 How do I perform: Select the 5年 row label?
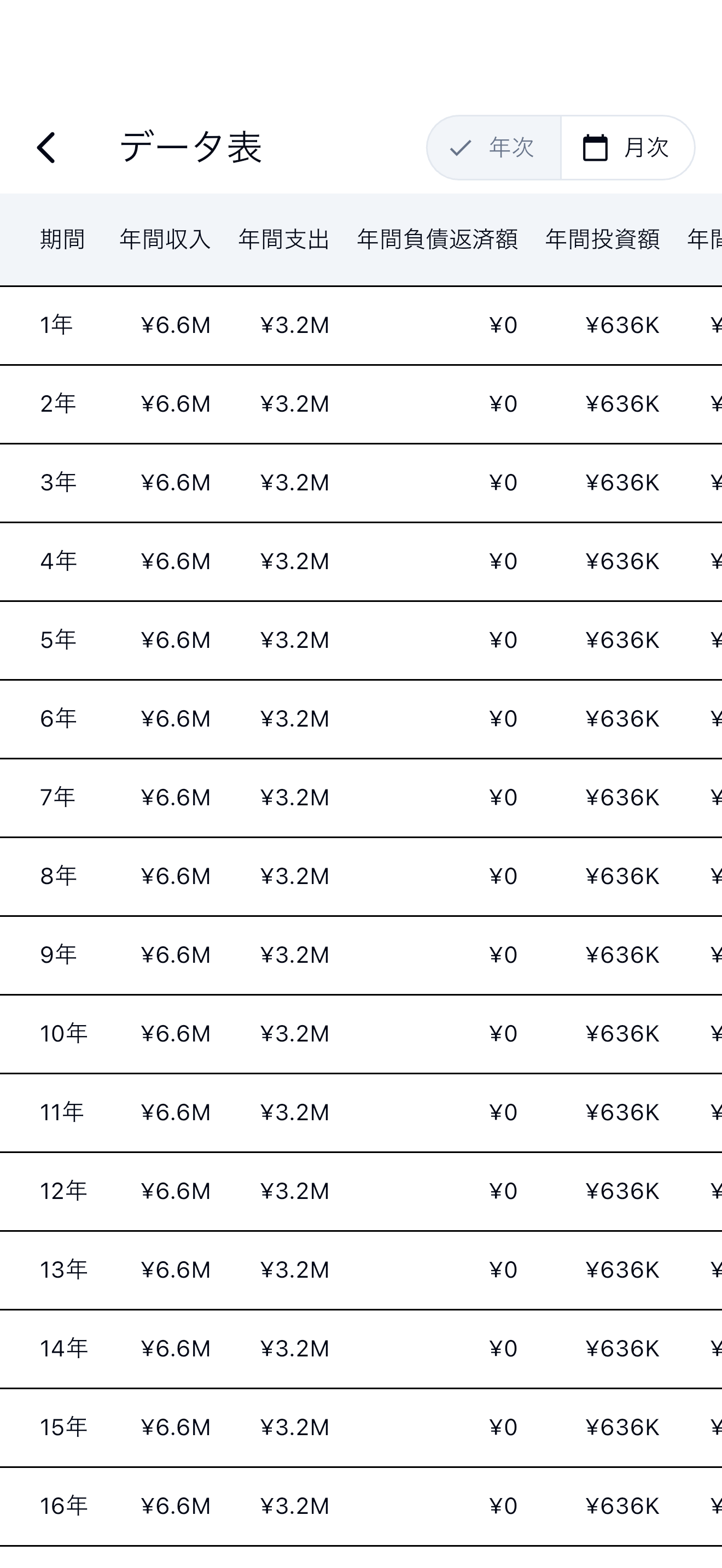click(x=59, y=640)
